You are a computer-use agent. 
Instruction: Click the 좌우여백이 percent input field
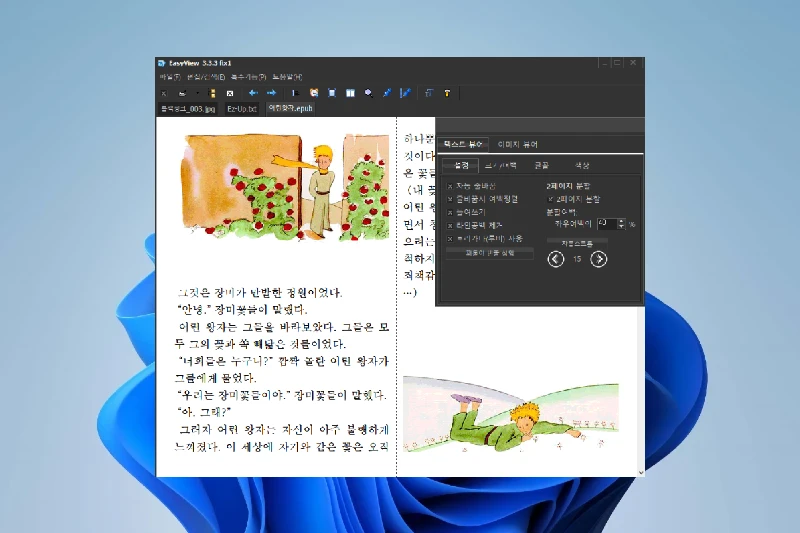(x=607, y=223)
